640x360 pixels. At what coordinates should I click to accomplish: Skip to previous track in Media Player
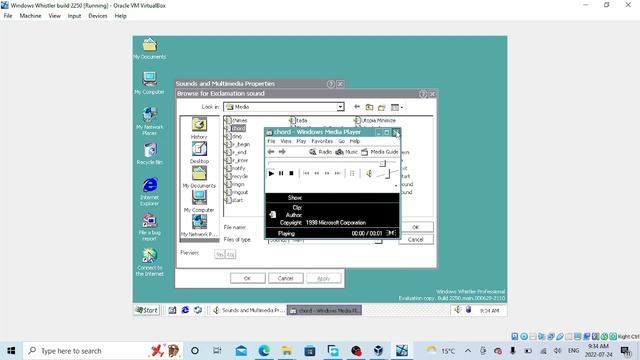tap(306, 173)
